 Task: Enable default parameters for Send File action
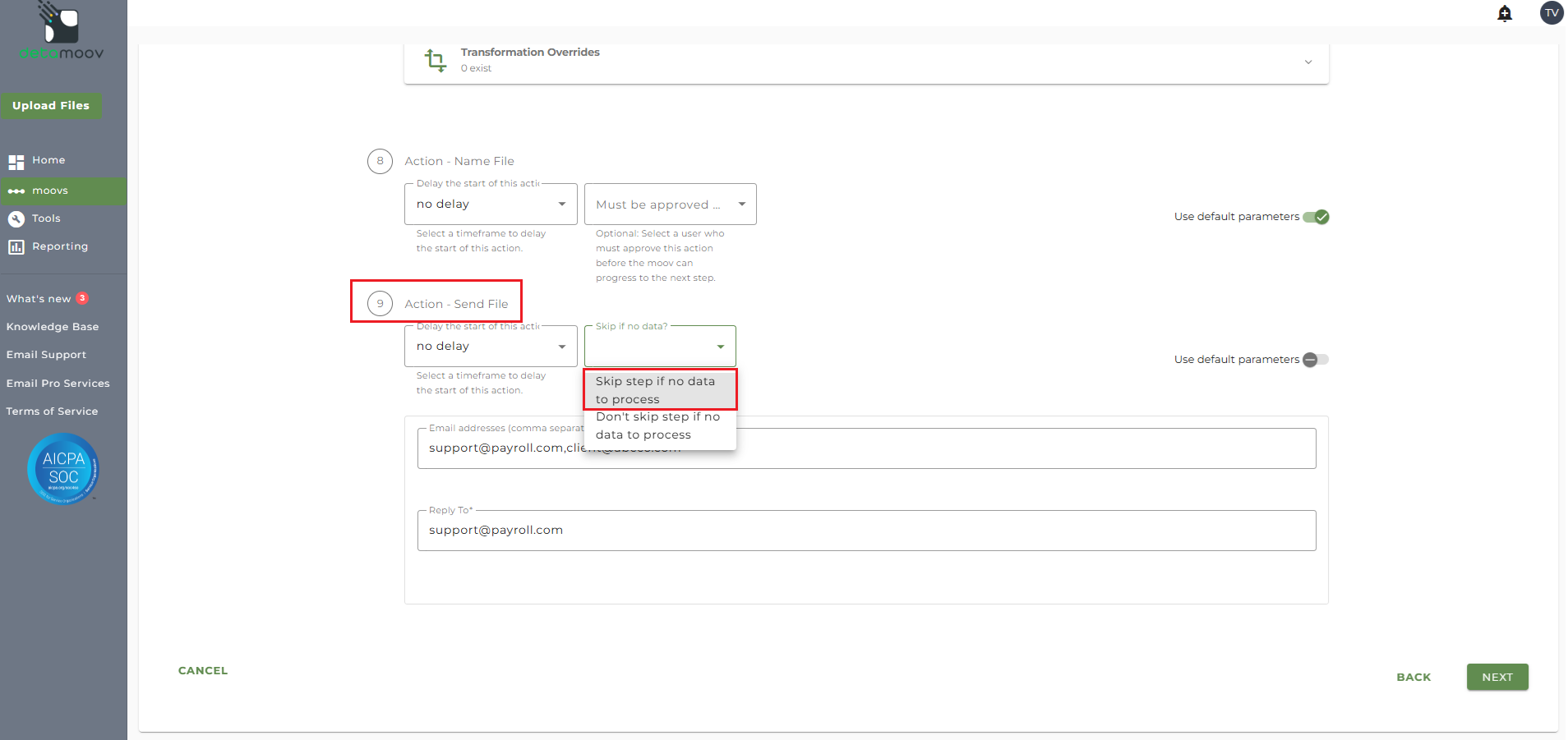pyautogui.click(x=1316, y=360)
